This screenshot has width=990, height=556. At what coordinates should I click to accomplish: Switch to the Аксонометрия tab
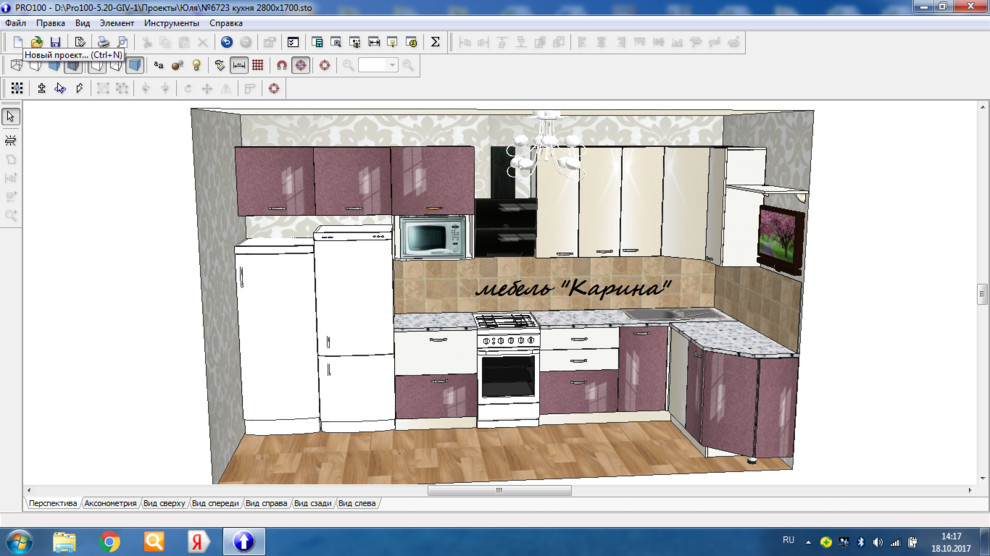tap(110, 503)
